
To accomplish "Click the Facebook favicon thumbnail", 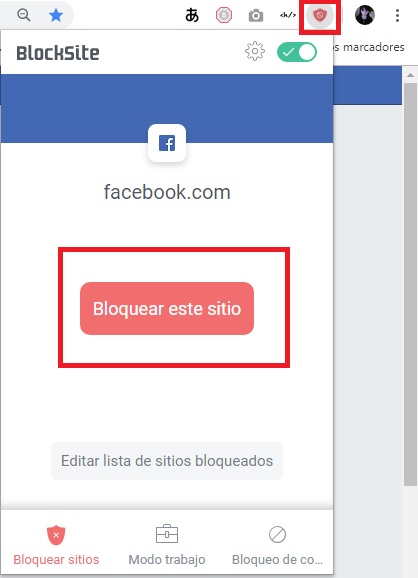I will [167, 143].
